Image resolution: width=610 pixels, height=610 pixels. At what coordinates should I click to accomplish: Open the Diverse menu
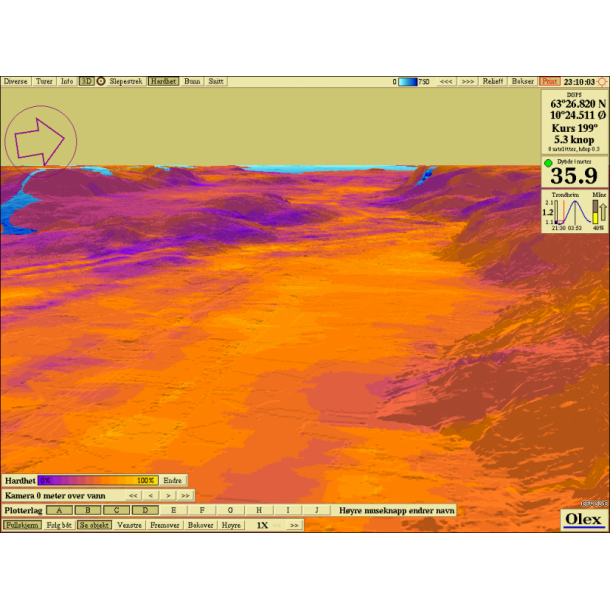click(x=15, y=81)
